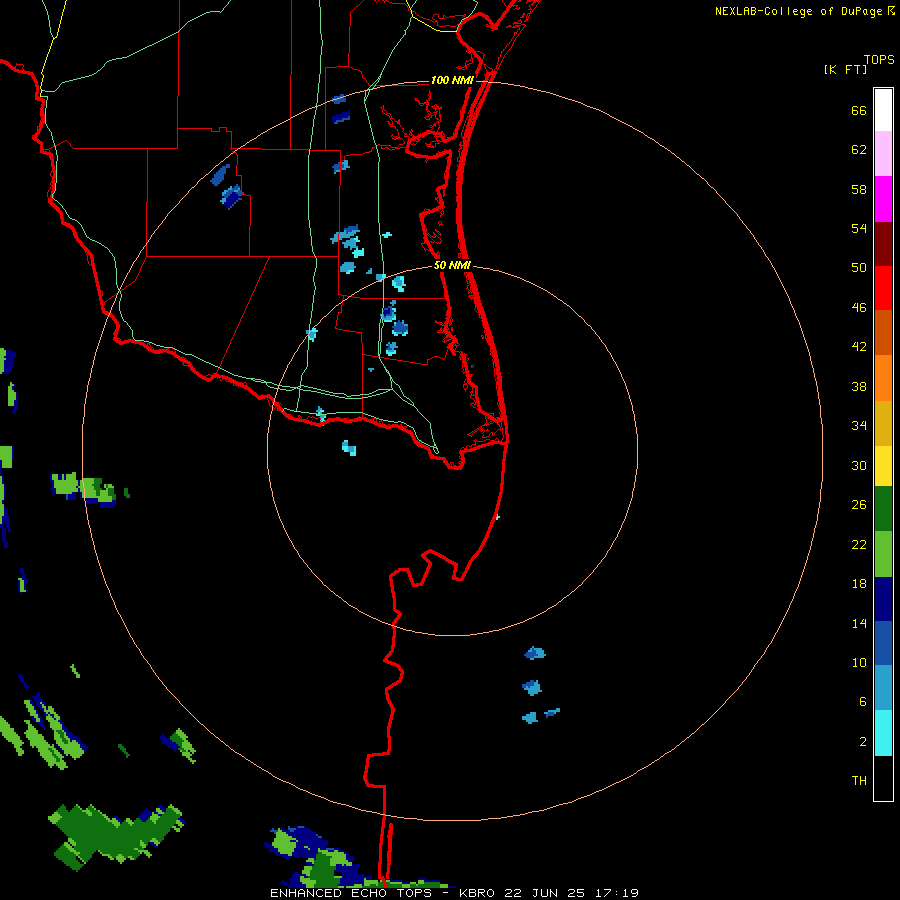Click the legend value 10
This screenshot has width=900, height=900.
tap(859, 662)
